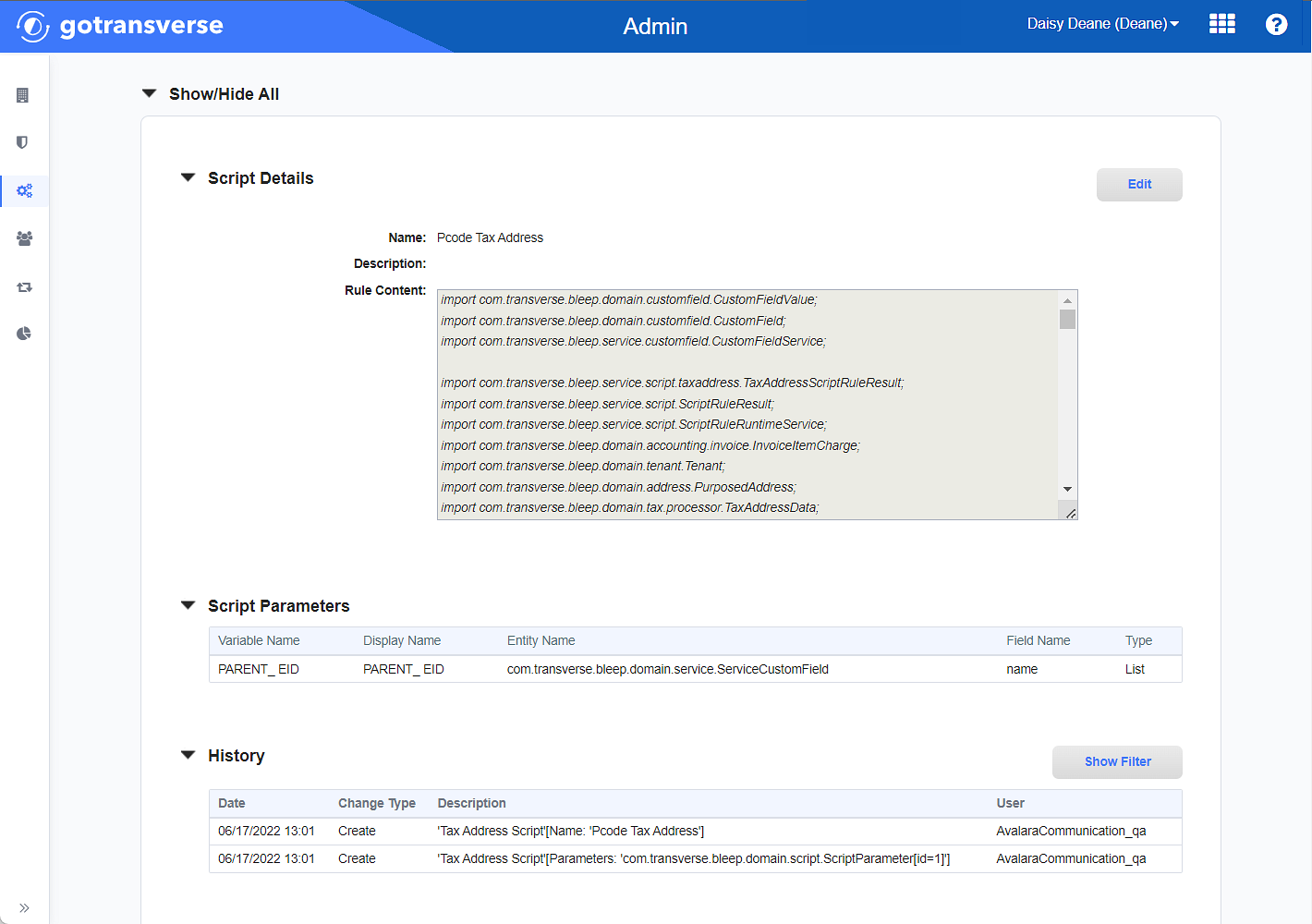Collapse the Script Details section
Image resolution: width=1312 pixels, height=924 pixels.
[x=188, y=177]
